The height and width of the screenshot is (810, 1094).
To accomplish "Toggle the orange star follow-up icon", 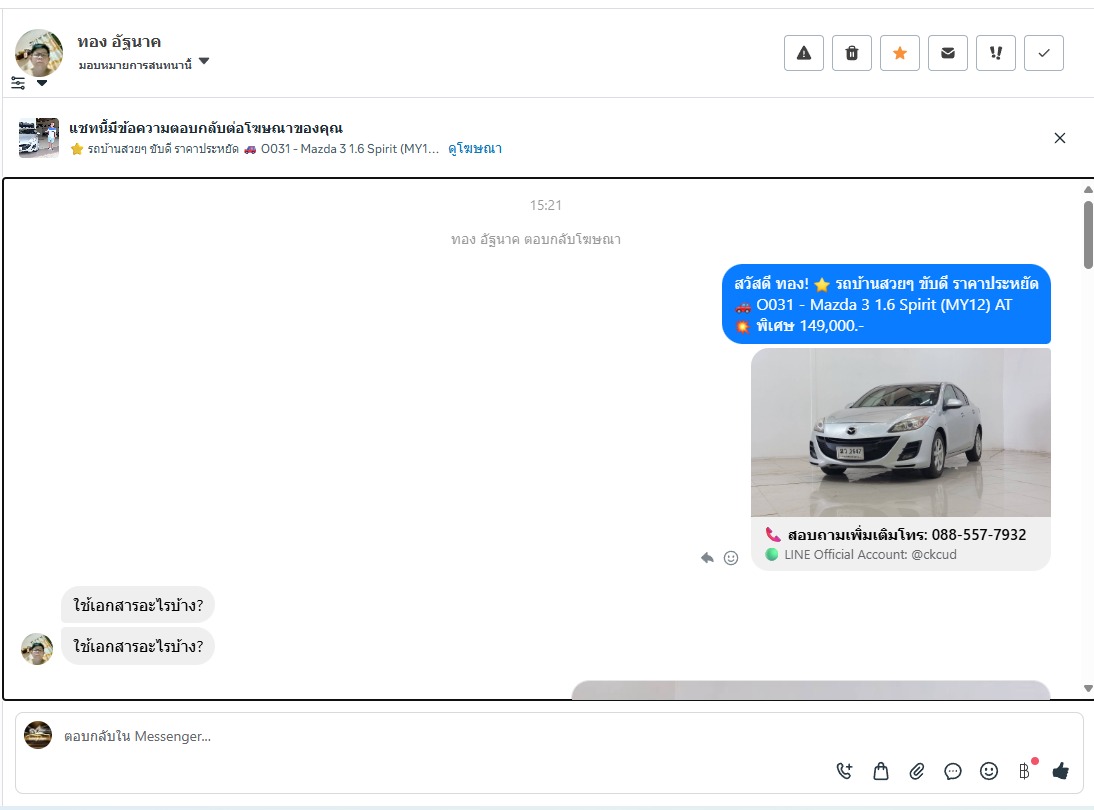I will tap(900, 53).
